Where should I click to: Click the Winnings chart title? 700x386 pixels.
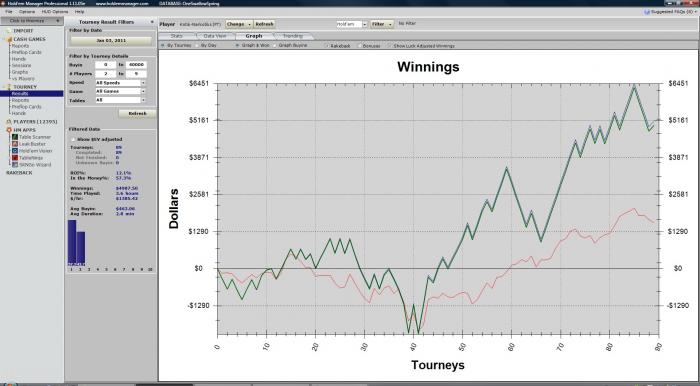pyautogui.click(x=428, y=67)
